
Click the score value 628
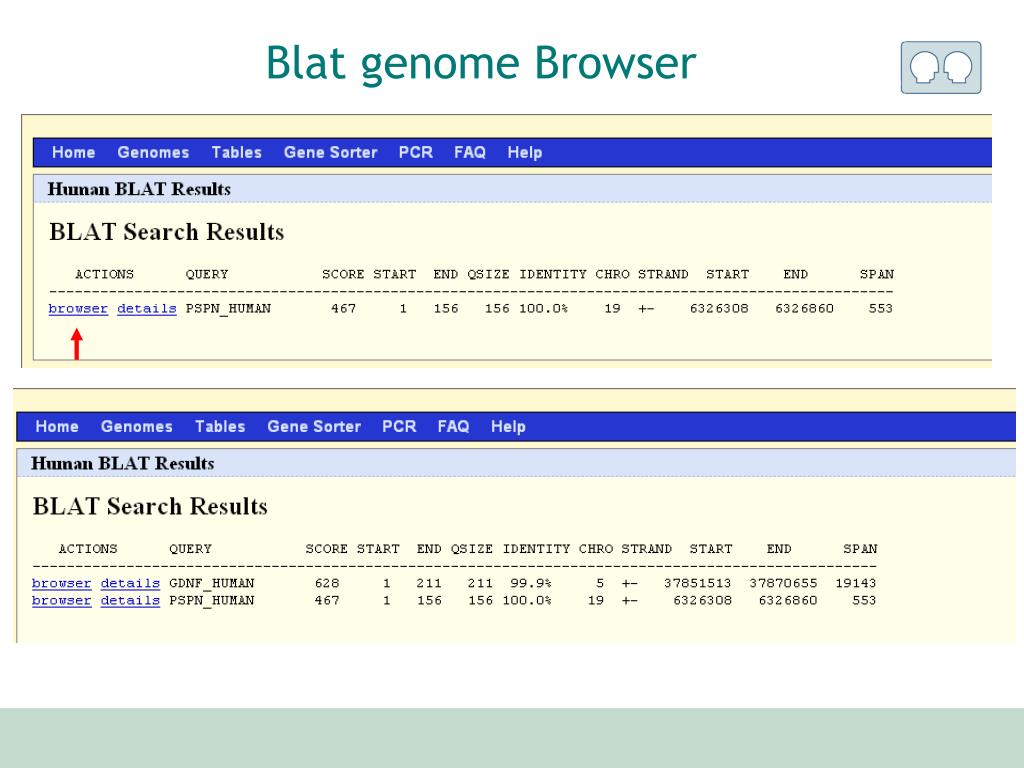[327, 583]
